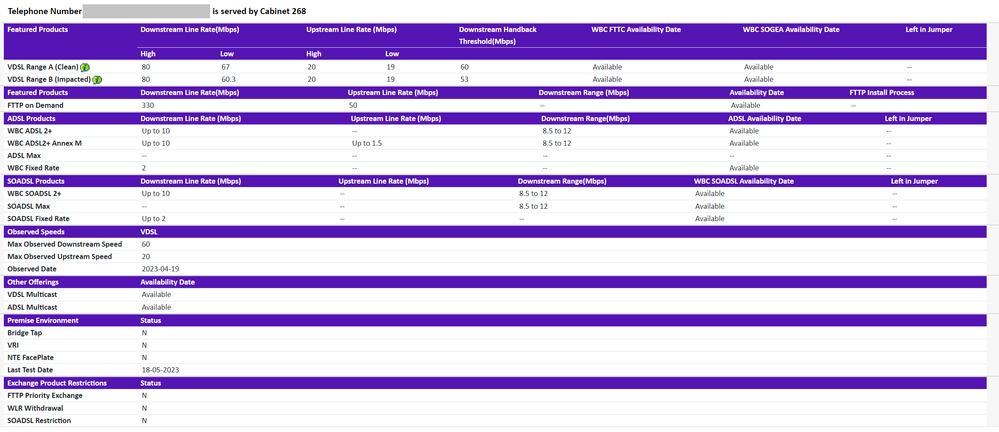Click the info icon beside VDSL Range A (Clean)
Viewport: 999px width, 432px height.
85,67
